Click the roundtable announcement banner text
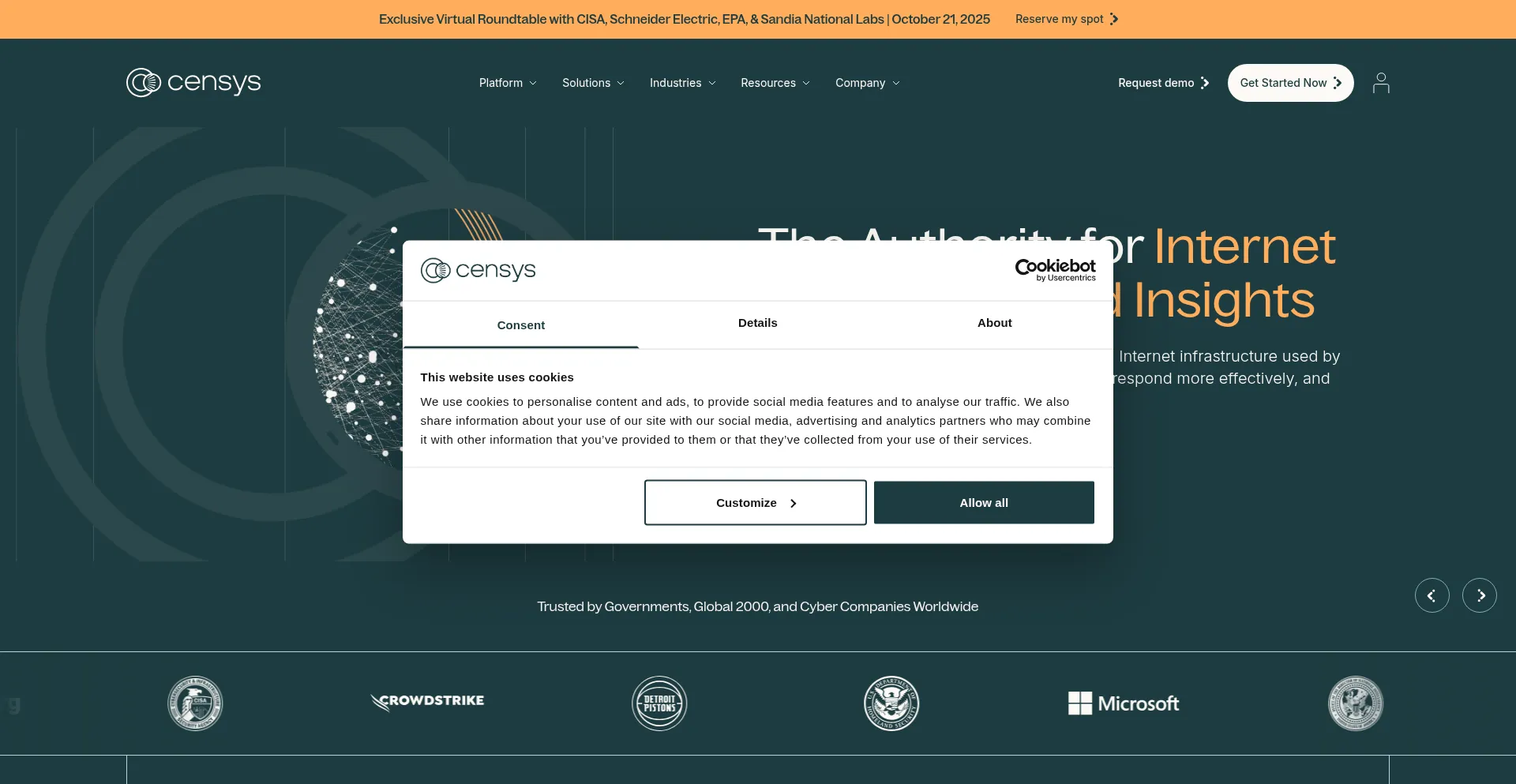Image resolution: width=1516 pixels, height=784 pixels. tap(685, 19)
